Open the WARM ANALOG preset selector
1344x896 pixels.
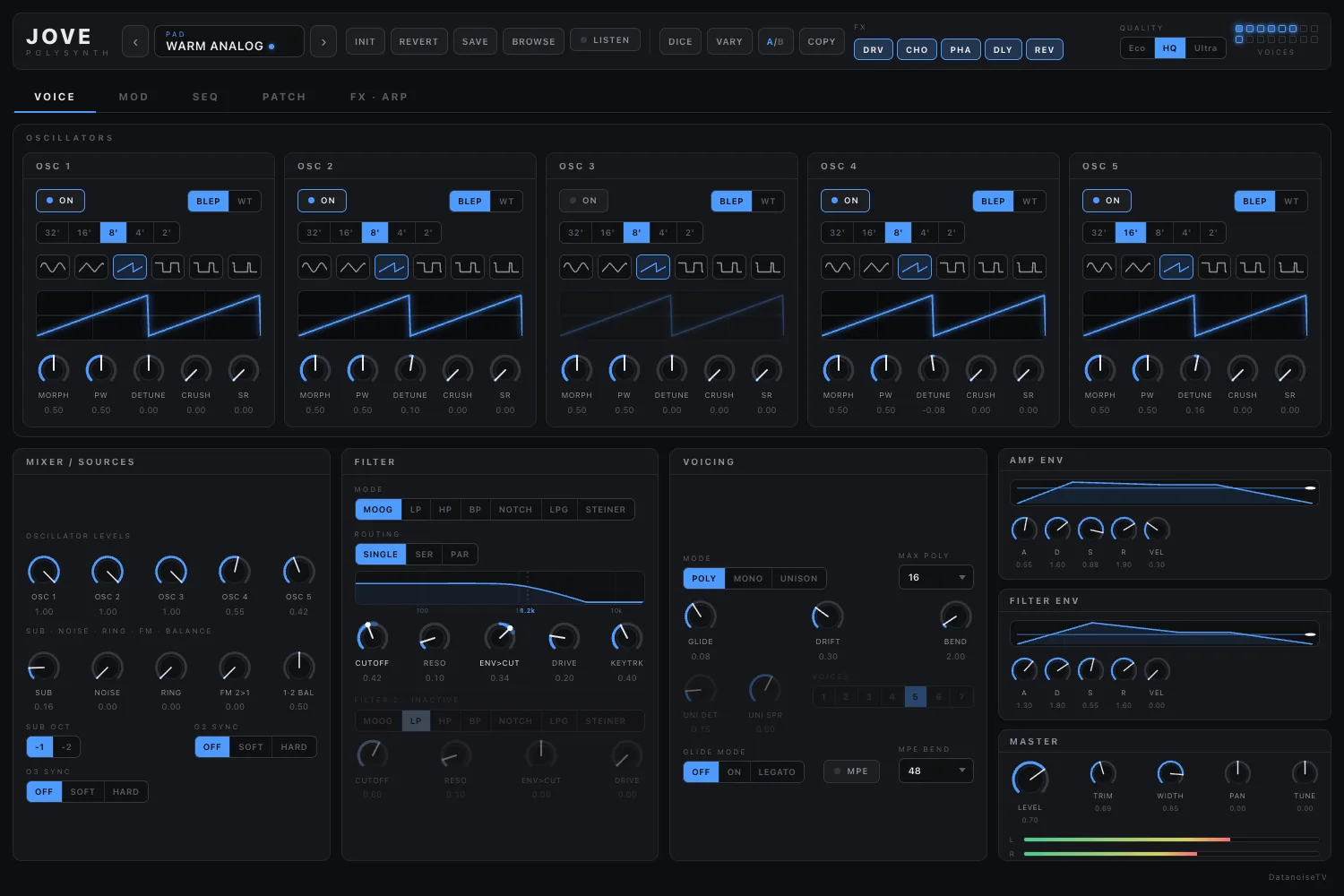(229, 41)
